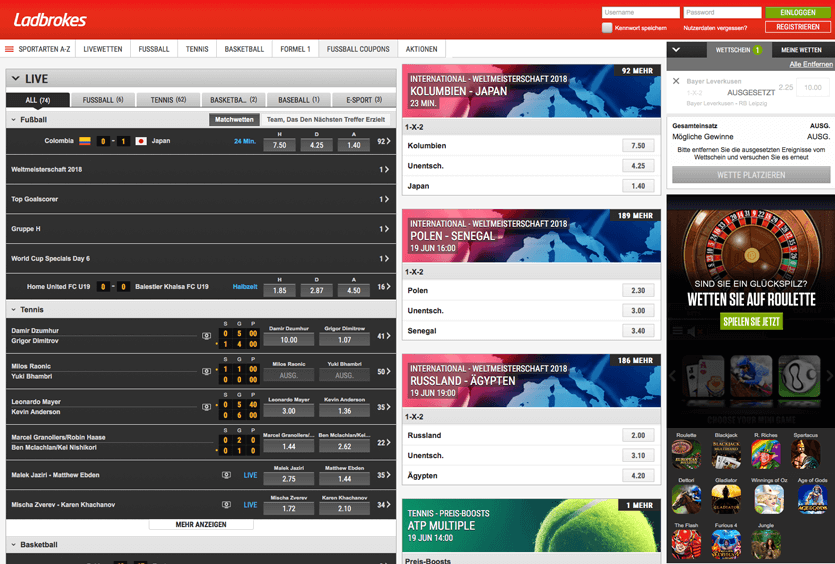Open the Roulette mini game icon
The width and height of the screenshot is (835, 564).
coord(686,454)
